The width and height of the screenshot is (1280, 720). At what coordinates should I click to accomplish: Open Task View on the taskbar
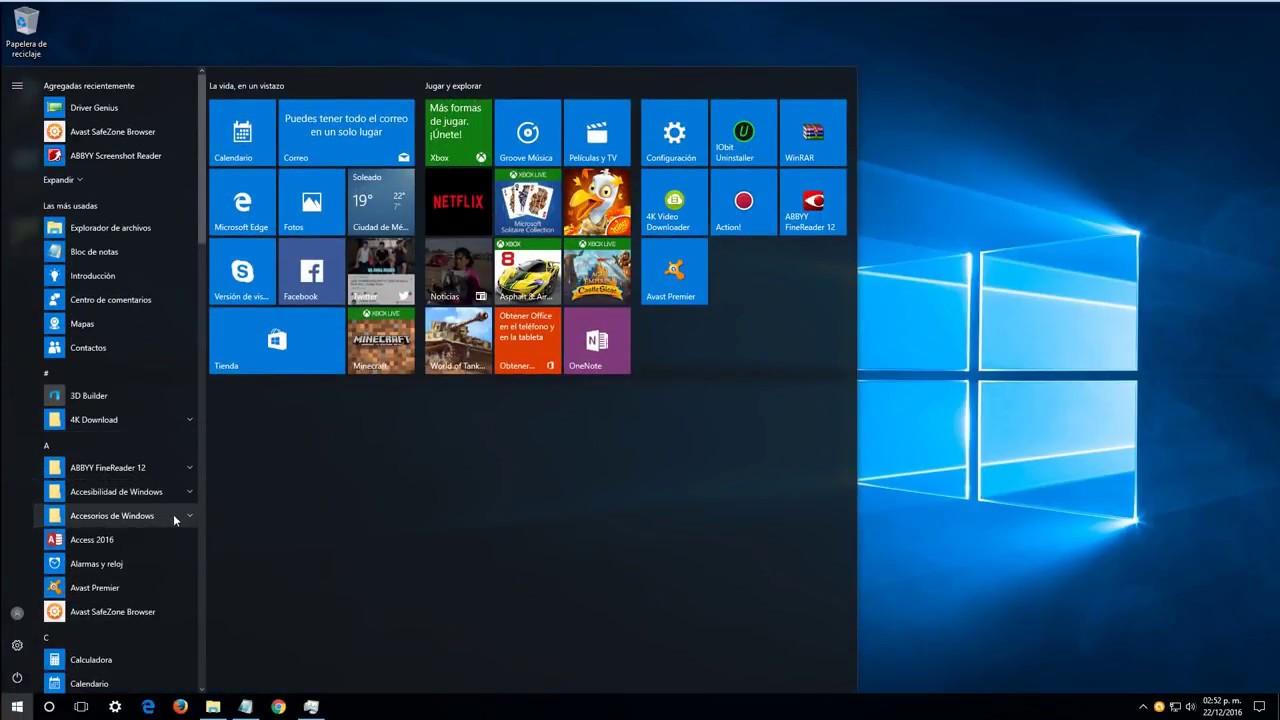82,707
